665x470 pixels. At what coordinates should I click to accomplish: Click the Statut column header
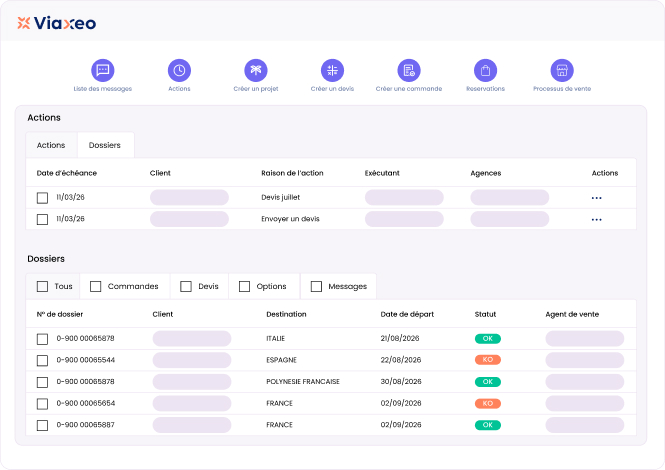(485, 314)
